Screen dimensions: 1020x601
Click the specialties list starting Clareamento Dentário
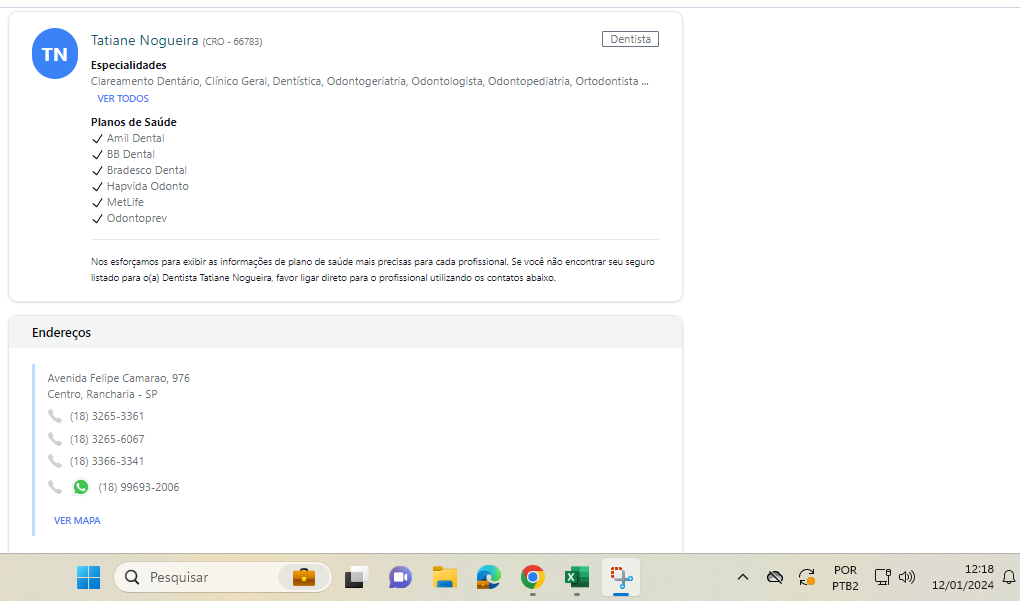369,81
